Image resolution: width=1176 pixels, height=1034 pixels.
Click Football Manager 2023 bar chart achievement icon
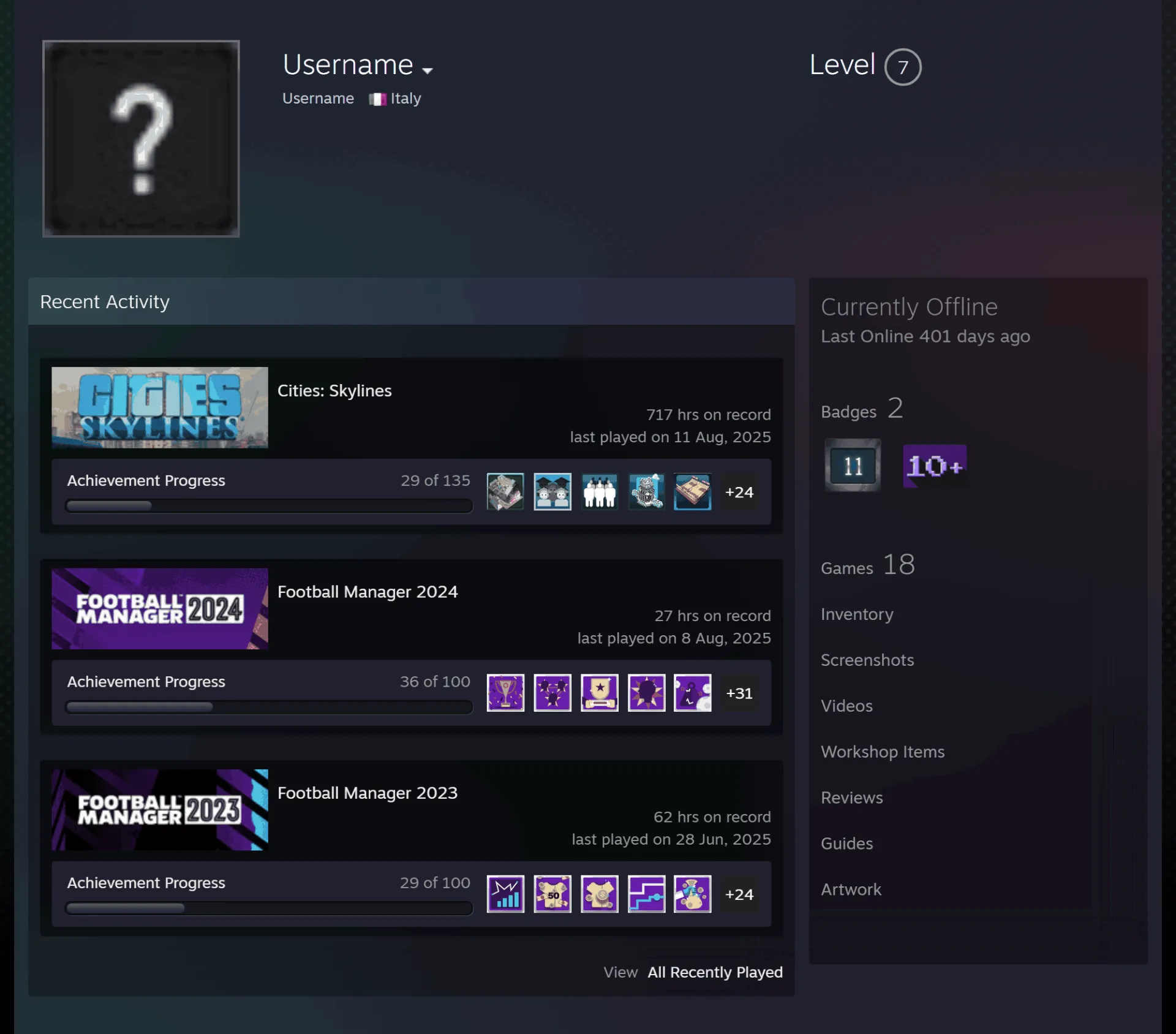[505, 894]
